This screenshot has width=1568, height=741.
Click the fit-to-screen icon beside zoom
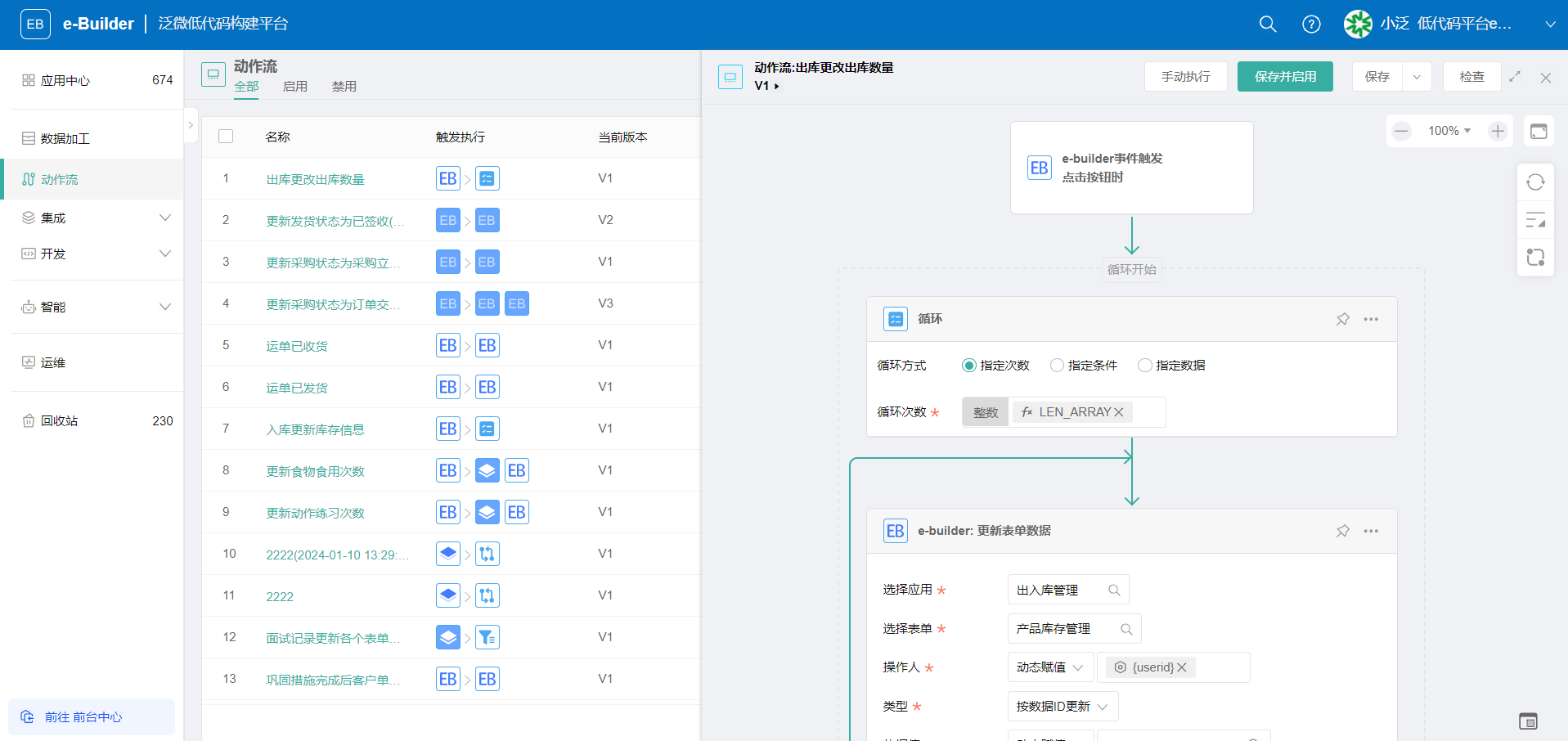coord(1539,131)
